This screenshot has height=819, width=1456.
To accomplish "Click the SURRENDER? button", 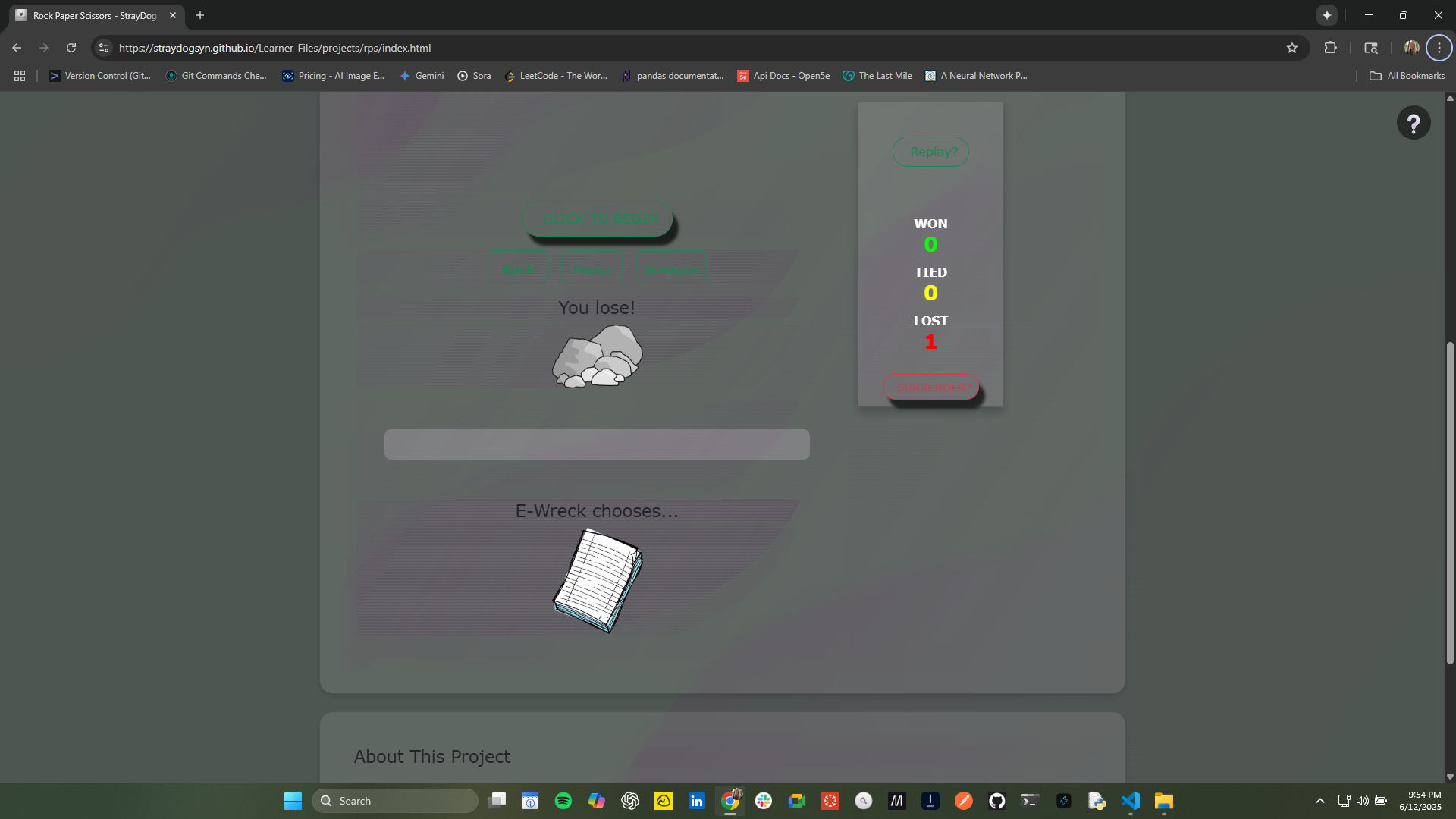I will [x=931, y=387].
